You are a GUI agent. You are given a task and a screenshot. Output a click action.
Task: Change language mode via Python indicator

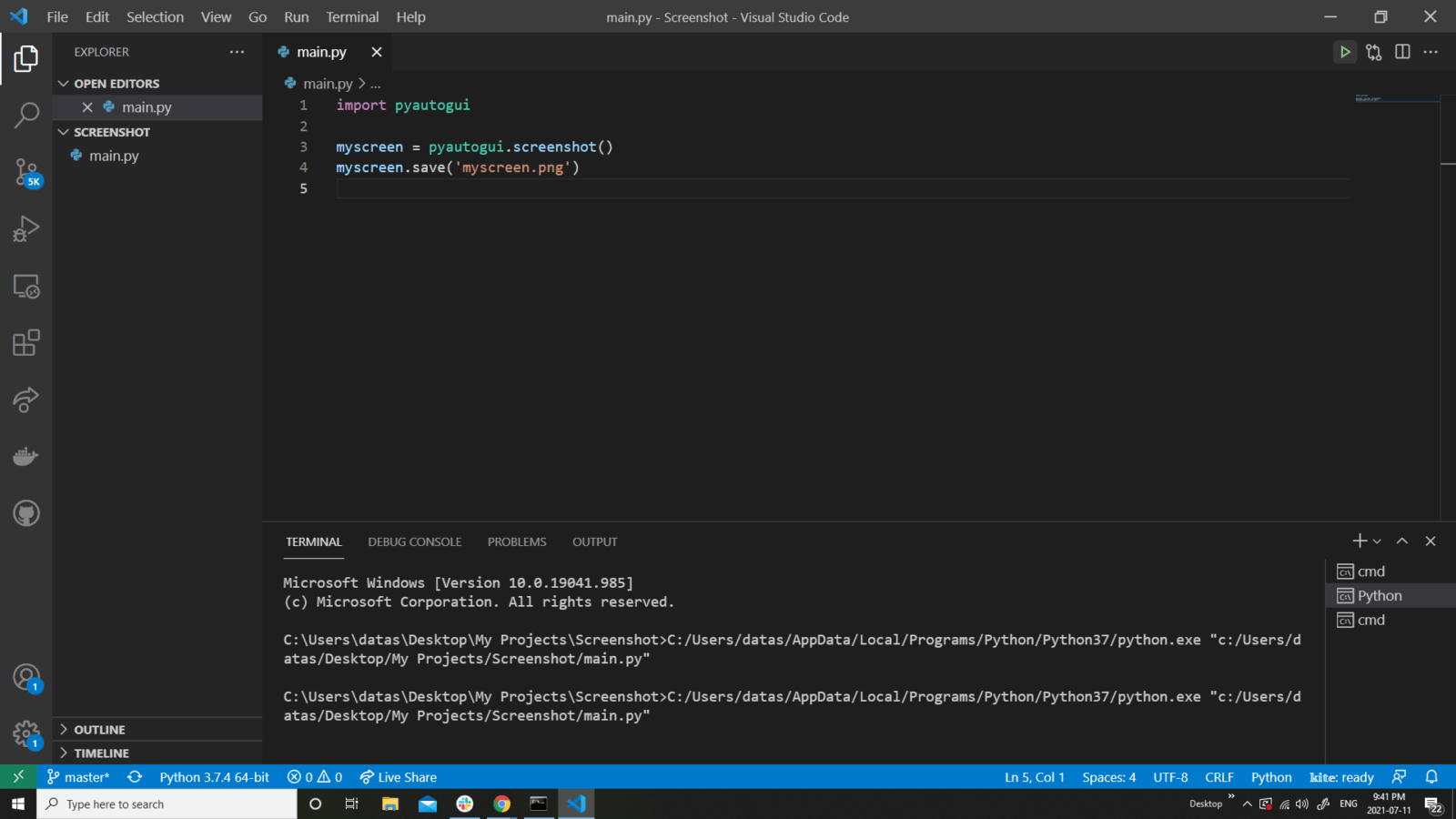(1271, 776)
